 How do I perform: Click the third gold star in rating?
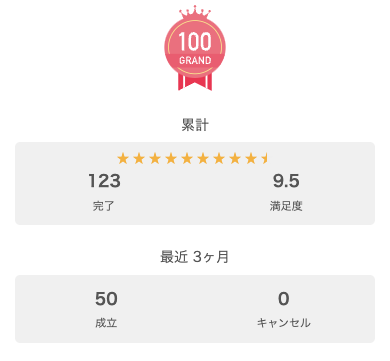pyautogui.click(x=155, y=158)
